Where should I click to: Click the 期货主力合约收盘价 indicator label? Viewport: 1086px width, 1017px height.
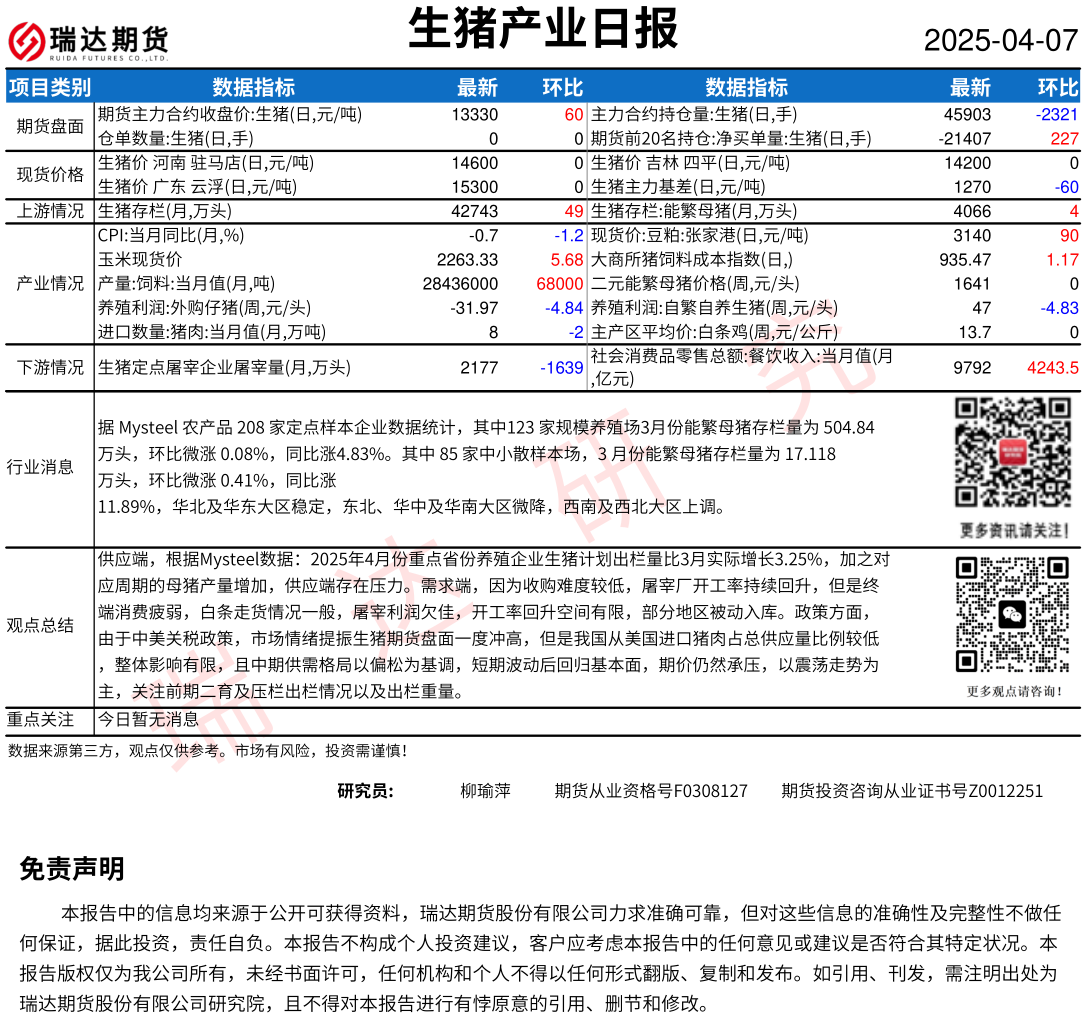[230, 114]
